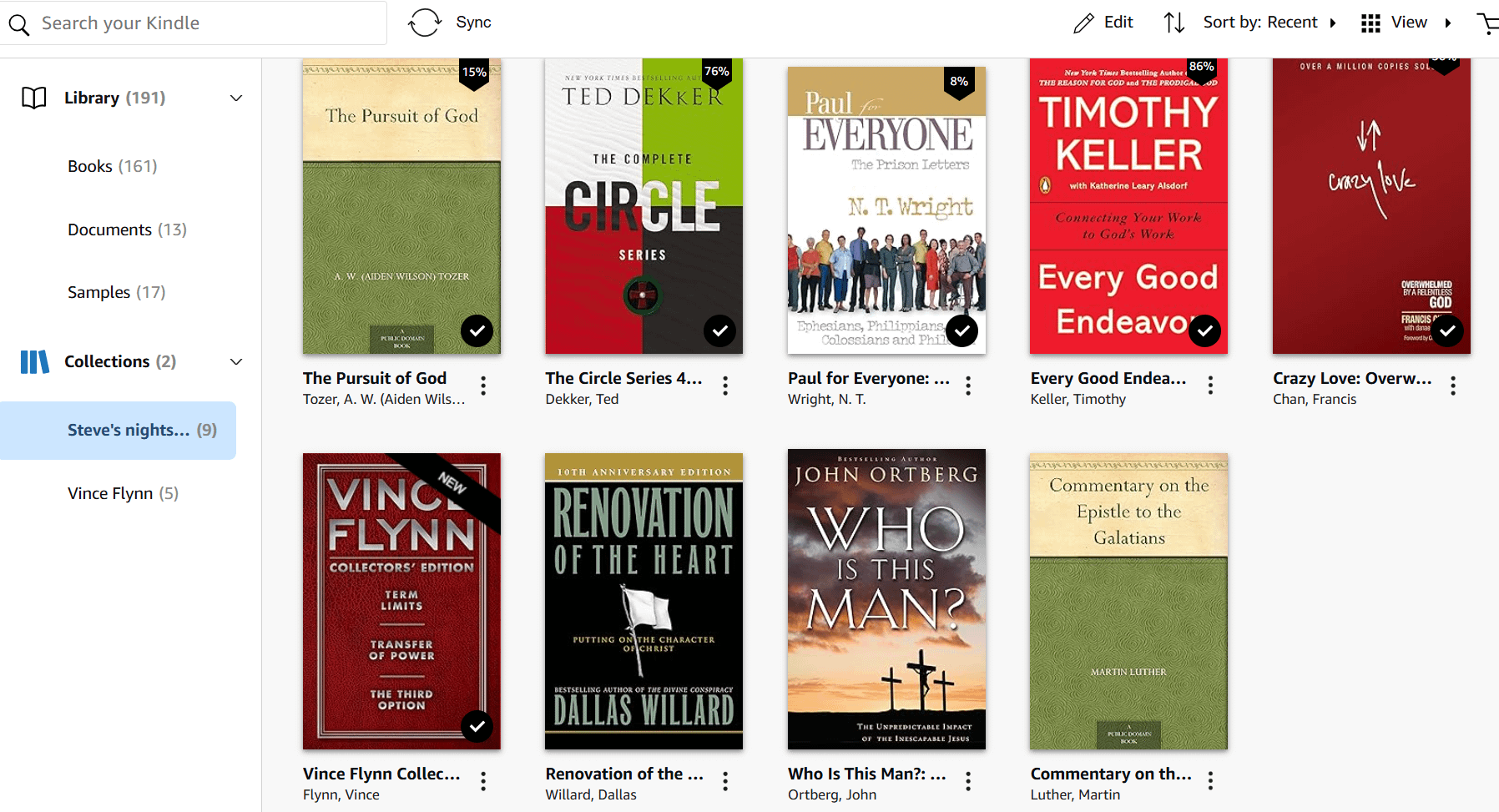Click the Every Good Endeavor title link

pos(1108,378)
